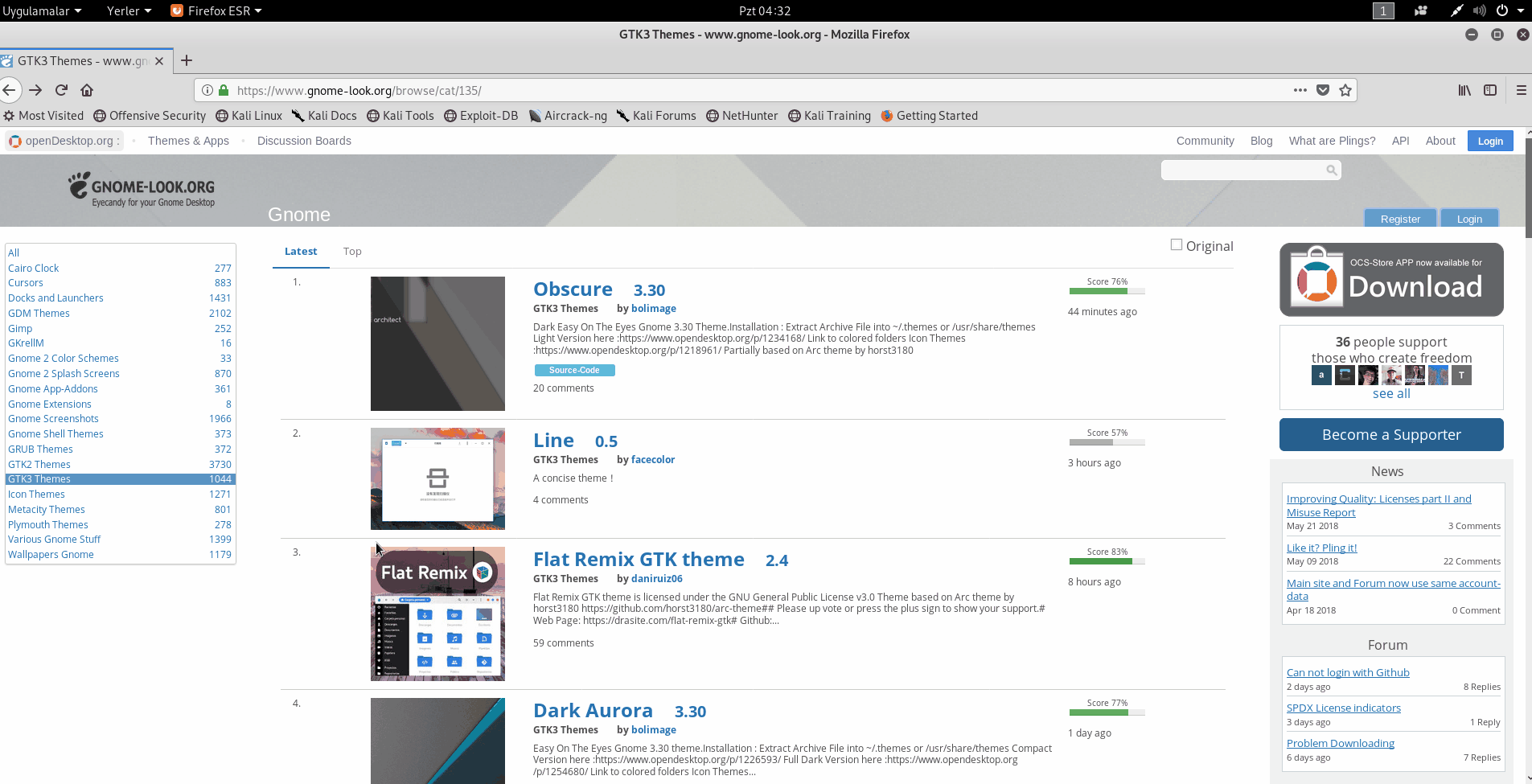Open the Firefox home page icon

coord(87,90)
